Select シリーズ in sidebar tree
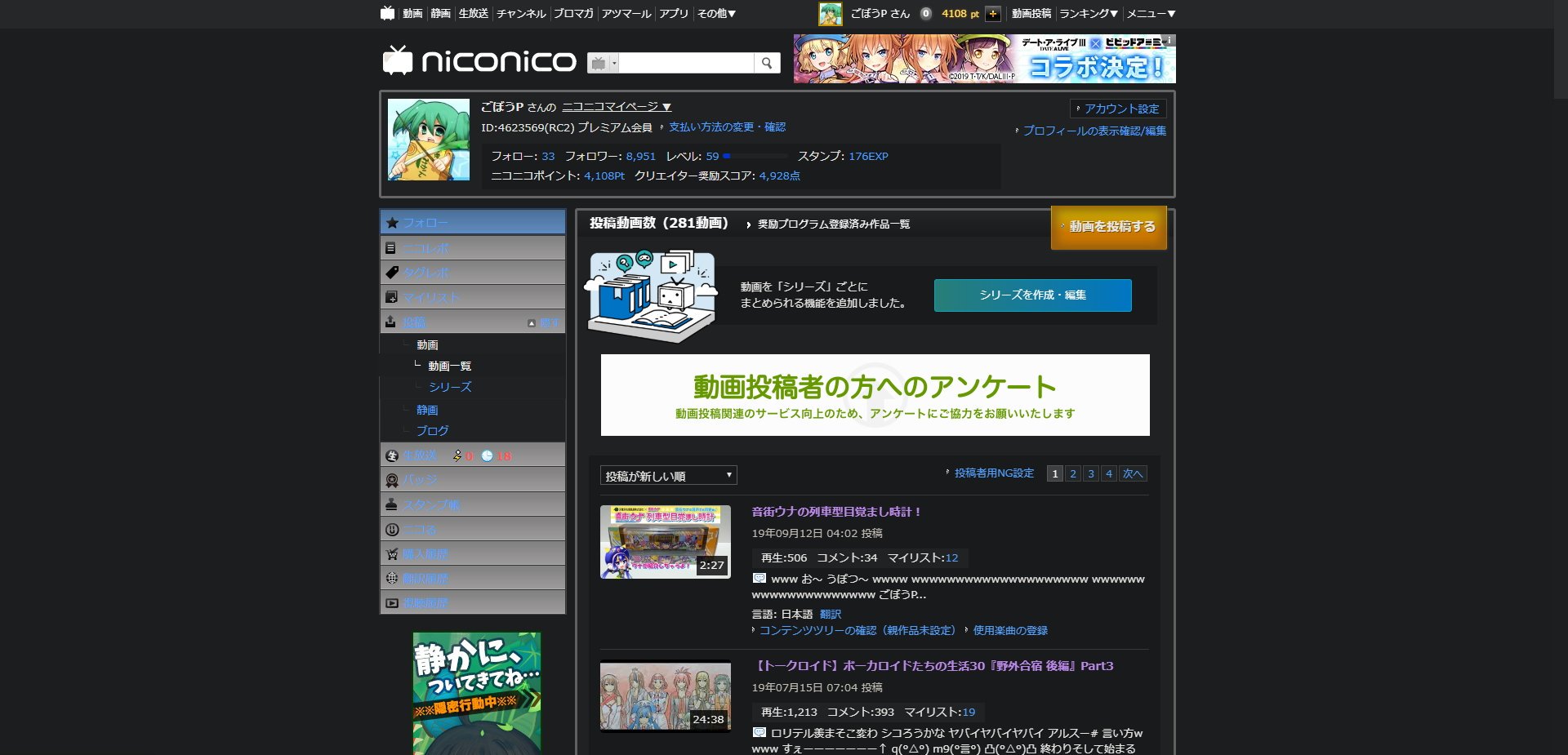The height and width of the screenshot is (755, 1568). [450, 387]
